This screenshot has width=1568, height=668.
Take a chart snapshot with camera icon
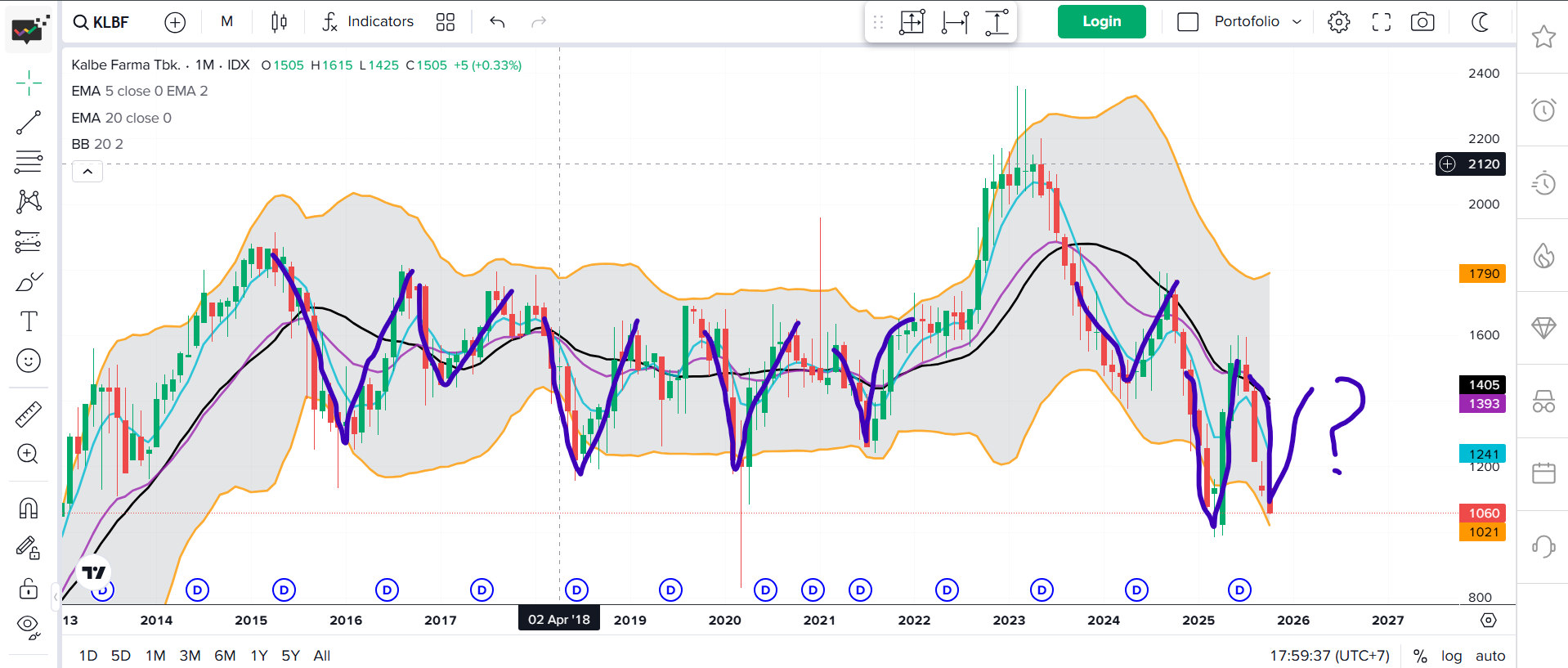1422,22
